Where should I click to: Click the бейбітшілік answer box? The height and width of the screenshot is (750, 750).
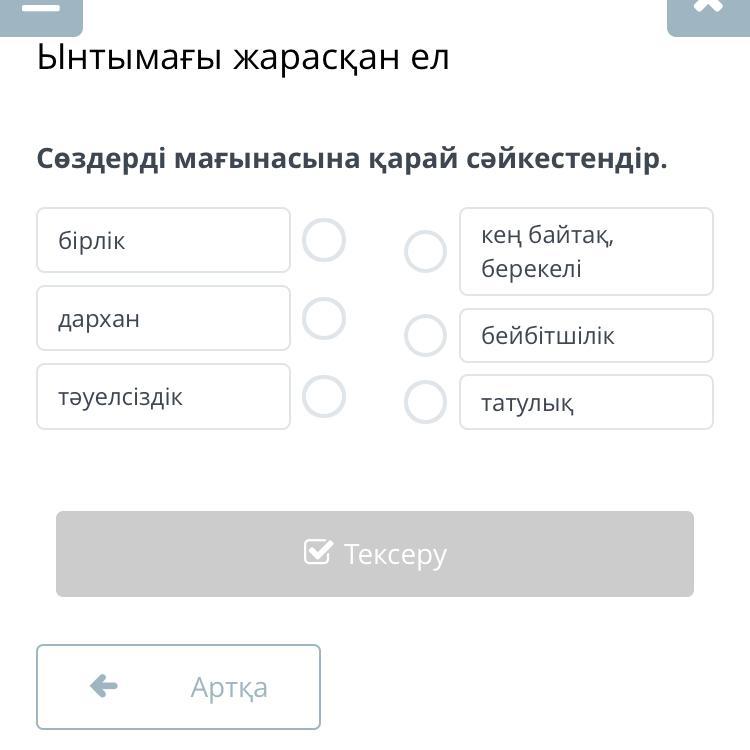pos(586,336)
